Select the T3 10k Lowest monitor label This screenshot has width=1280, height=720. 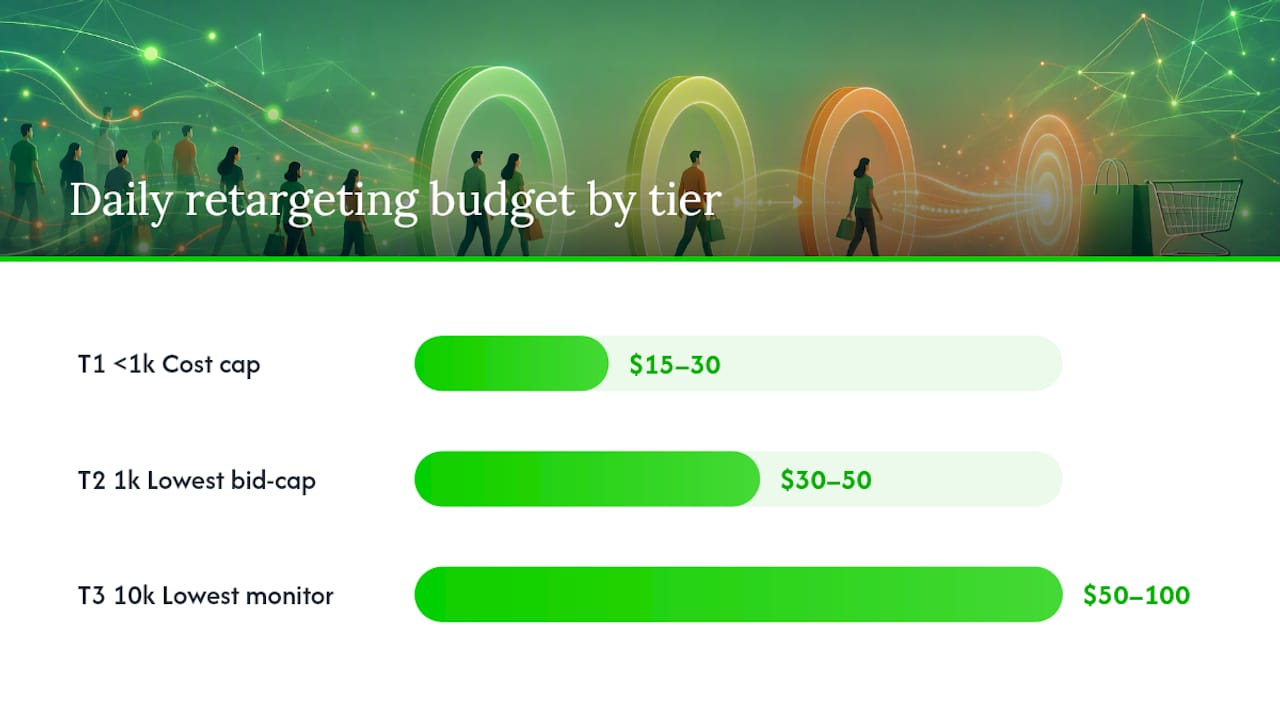coord(206,596)
